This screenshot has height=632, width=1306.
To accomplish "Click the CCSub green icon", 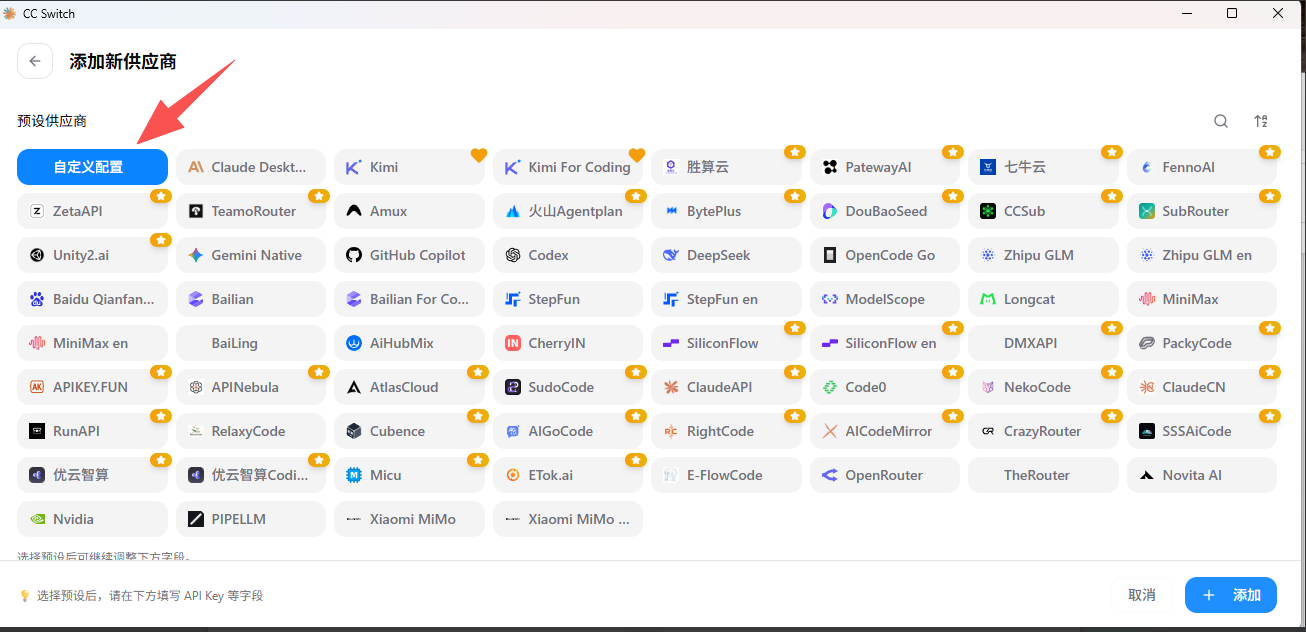I will (988, 211).
